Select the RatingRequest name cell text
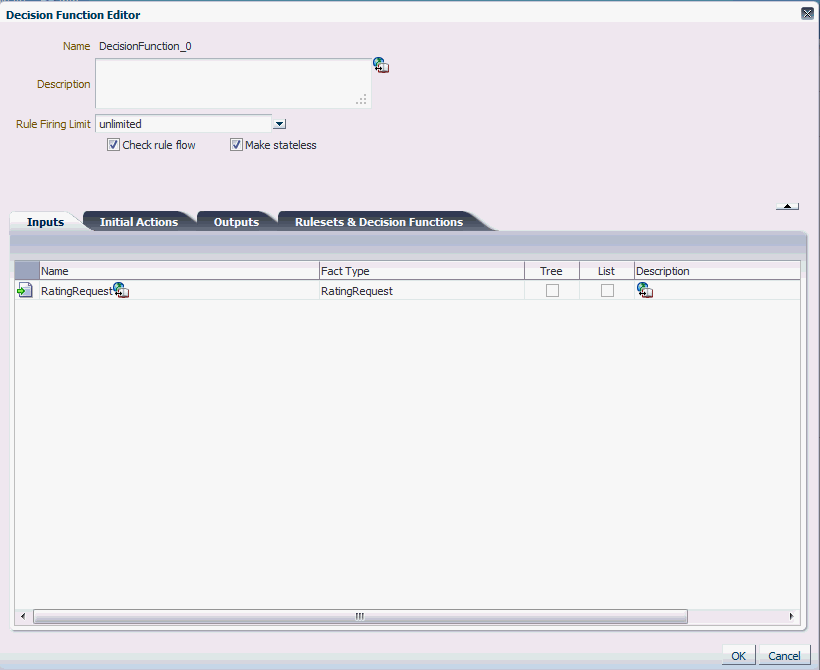The image size is (820, 670). click(x=76, y=291)
